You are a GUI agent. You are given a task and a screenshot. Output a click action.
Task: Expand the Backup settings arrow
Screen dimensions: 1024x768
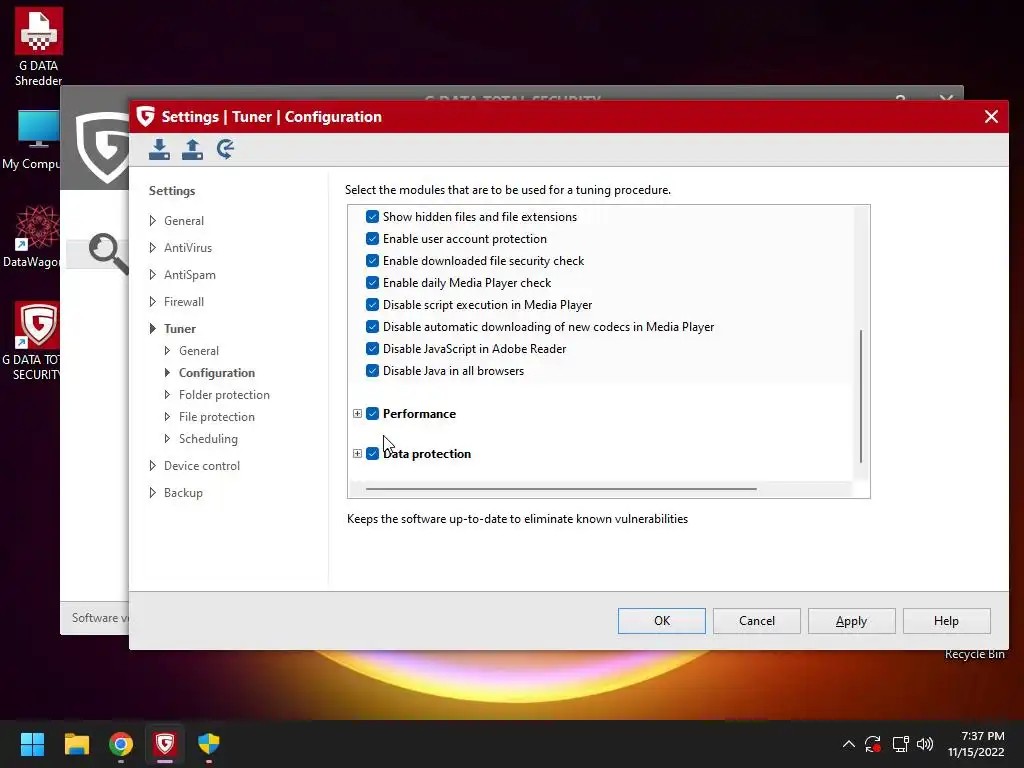pyautogui.click(x=152, y=492)
